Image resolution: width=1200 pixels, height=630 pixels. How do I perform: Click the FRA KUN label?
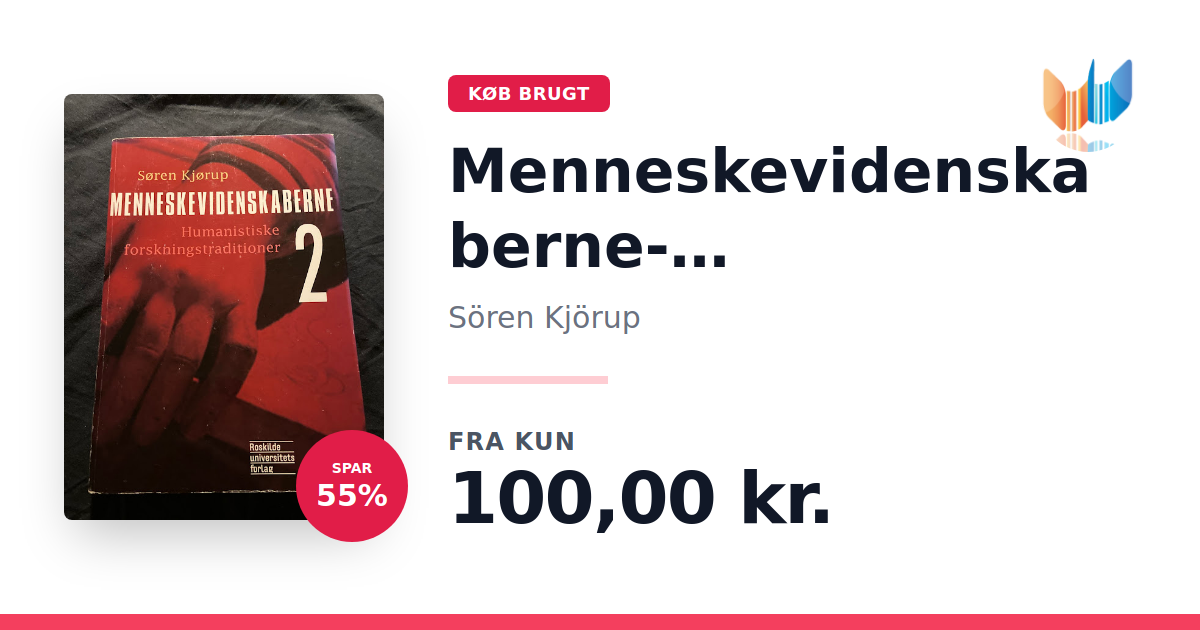pyautogui.click(x=512, y=441)
